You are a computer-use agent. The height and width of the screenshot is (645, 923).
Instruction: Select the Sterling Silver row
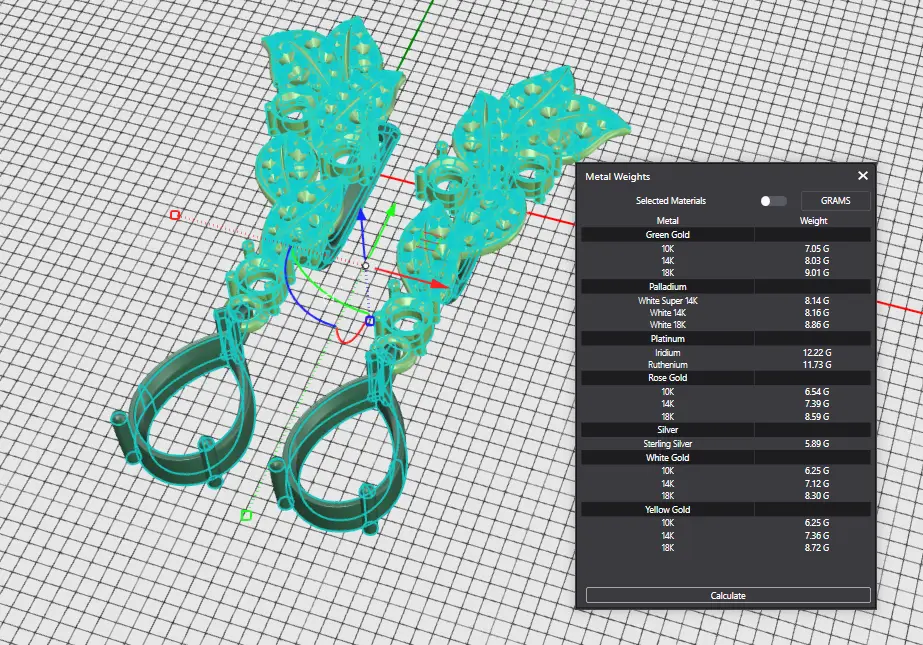coord(668,443)
